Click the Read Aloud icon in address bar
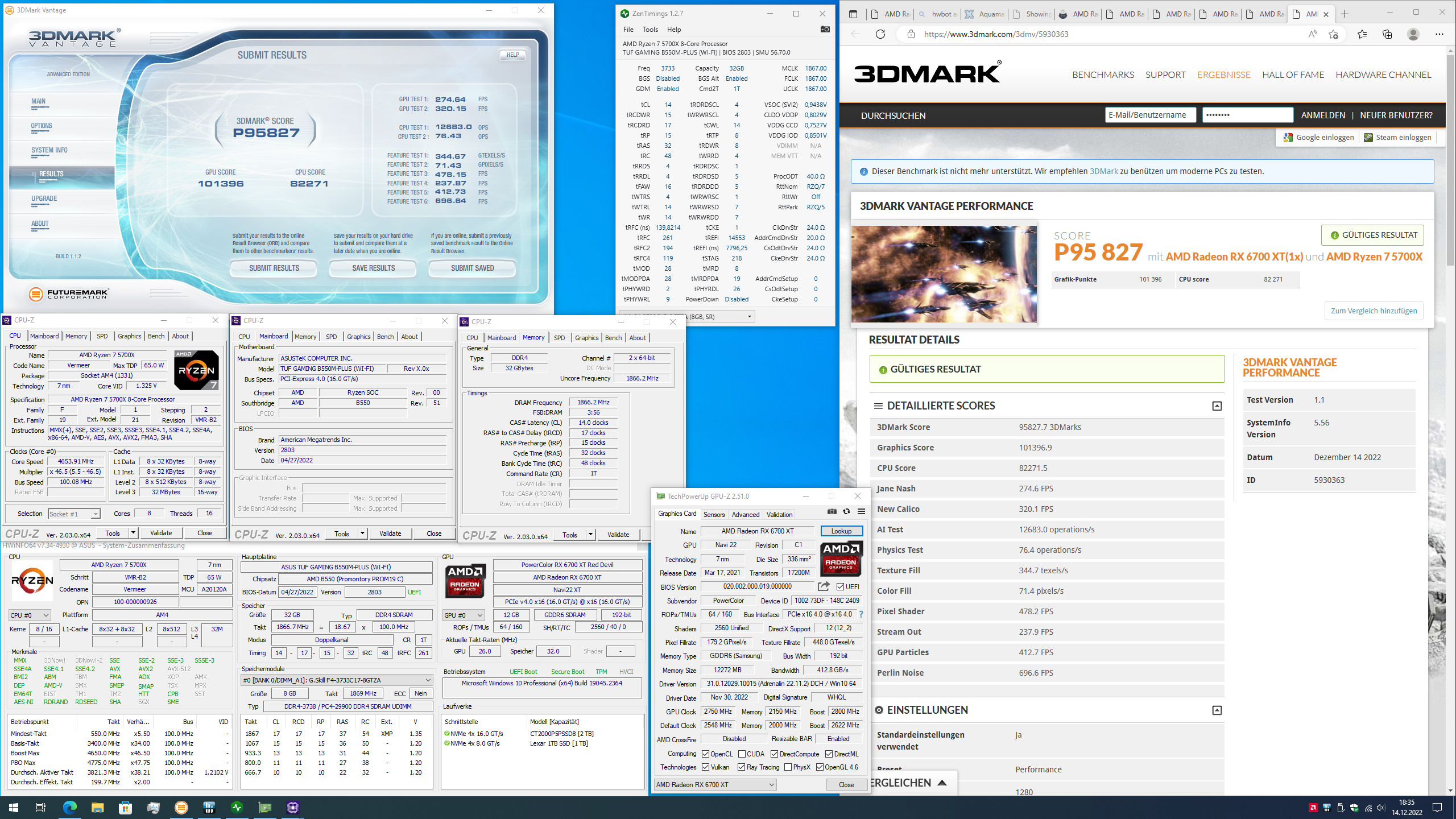Image resolution: width=1456 pixels, height=819 pixels. pyautogui.click(x=1313, y=34)
